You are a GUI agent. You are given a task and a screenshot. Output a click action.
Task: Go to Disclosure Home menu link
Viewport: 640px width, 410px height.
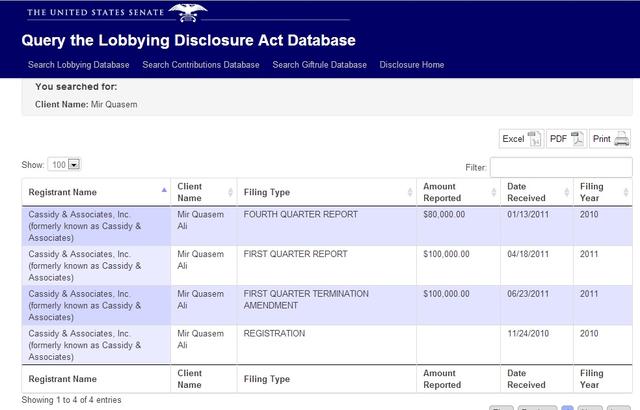pyautogui.click(x=412, y=64)
